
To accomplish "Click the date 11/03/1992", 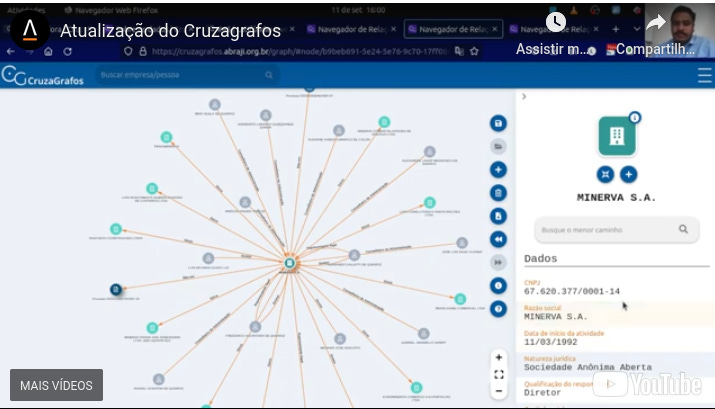I will point(550,342).
